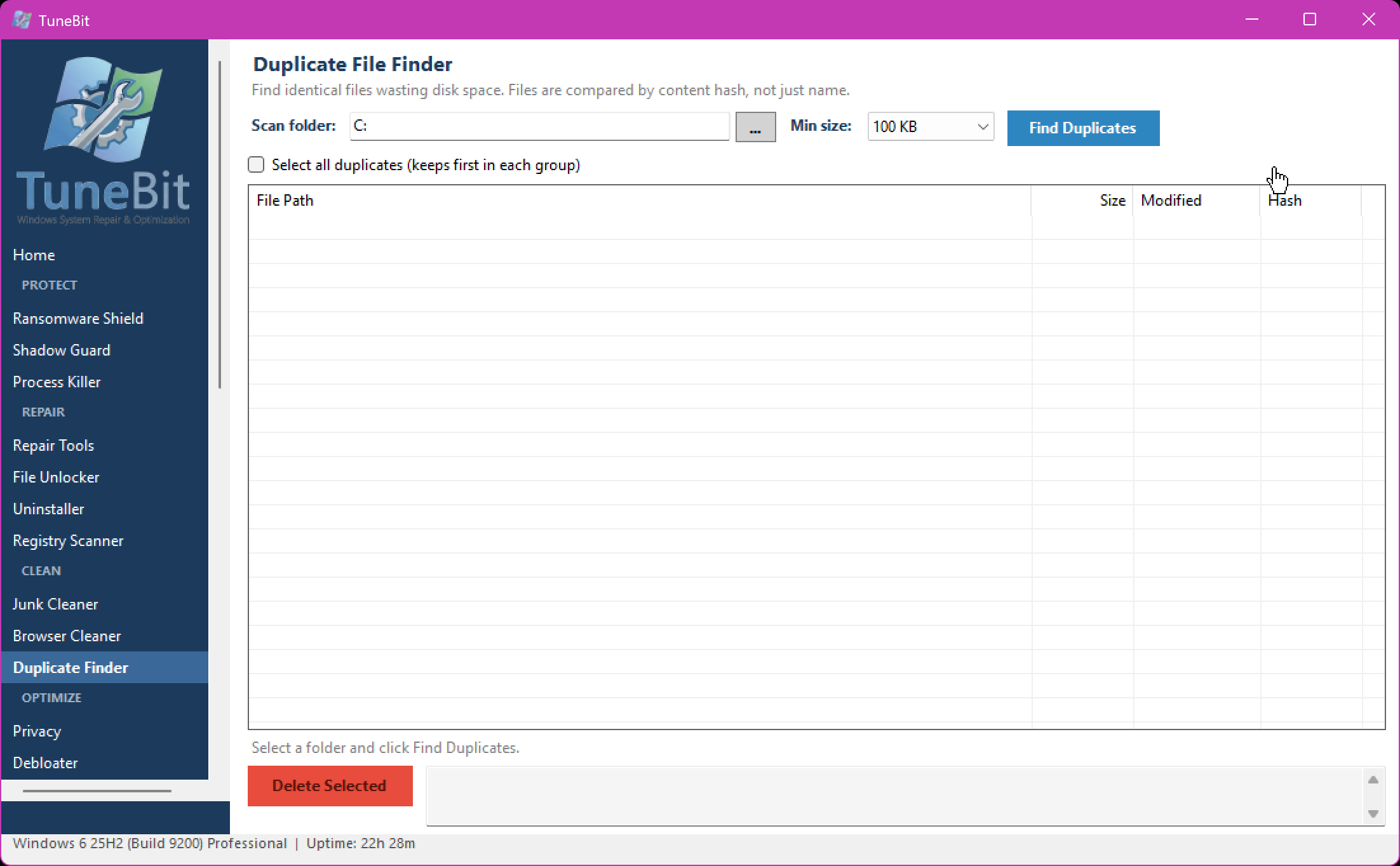
Task: Click Find Duplicates button
Action: tap(1083, 128)
